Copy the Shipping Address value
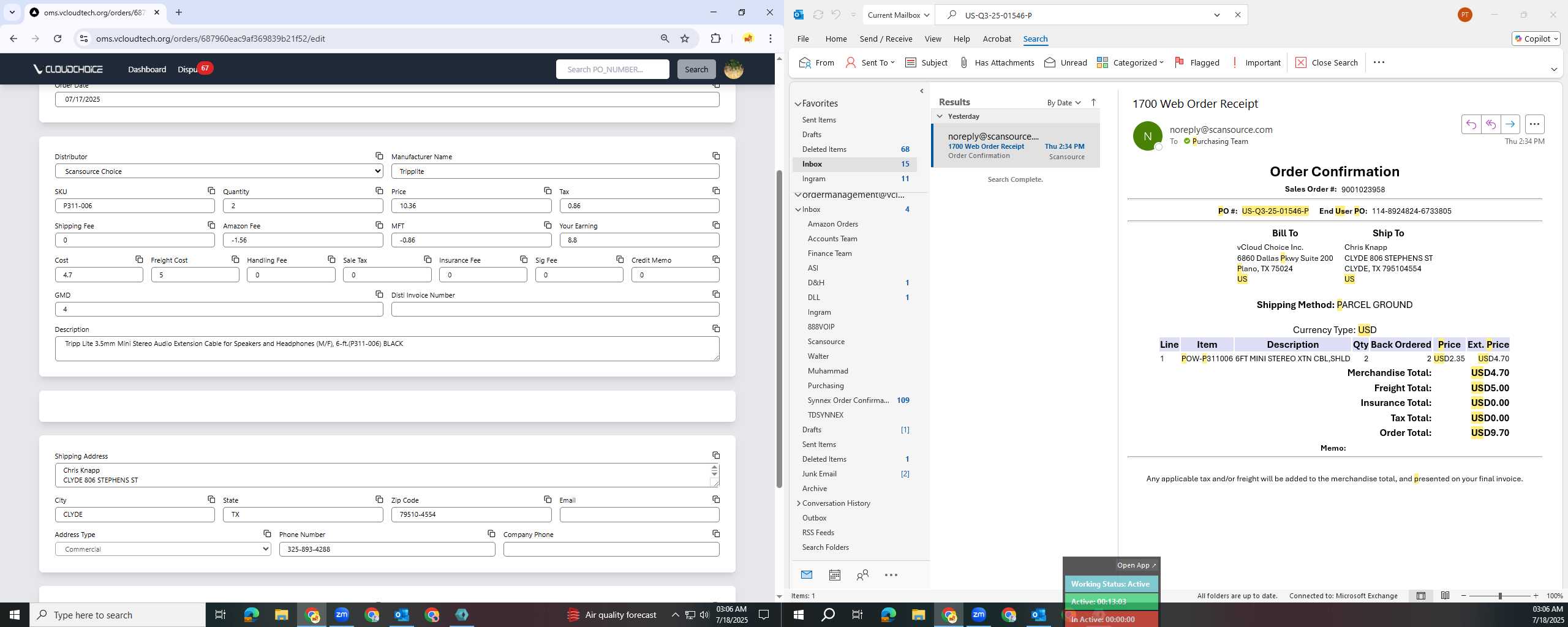This screenshot has width=1568, height=627. point(716,456)
